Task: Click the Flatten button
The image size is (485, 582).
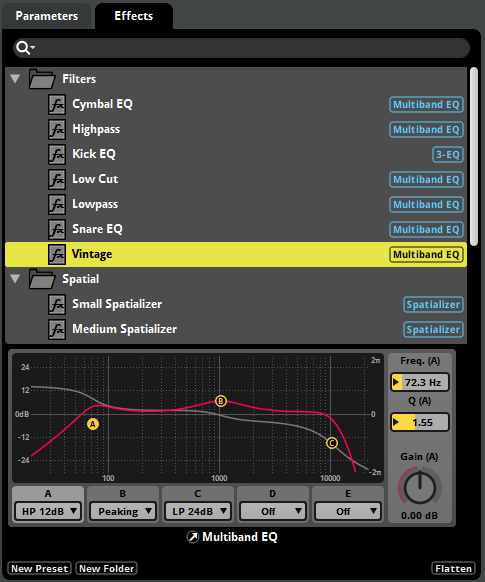Action: 453,568
